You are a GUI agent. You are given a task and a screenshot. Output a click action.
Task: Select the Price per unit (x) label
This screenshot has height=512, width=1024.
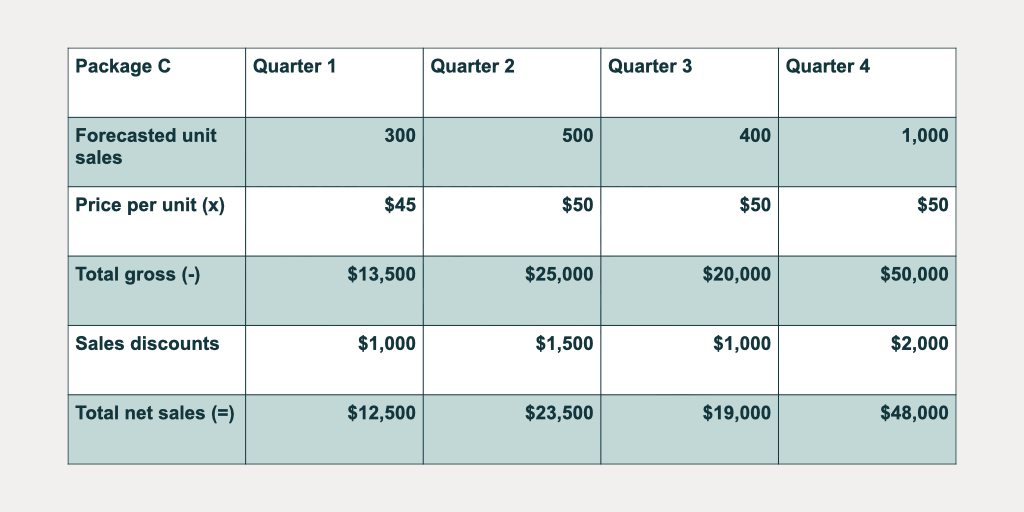point(150,205)
